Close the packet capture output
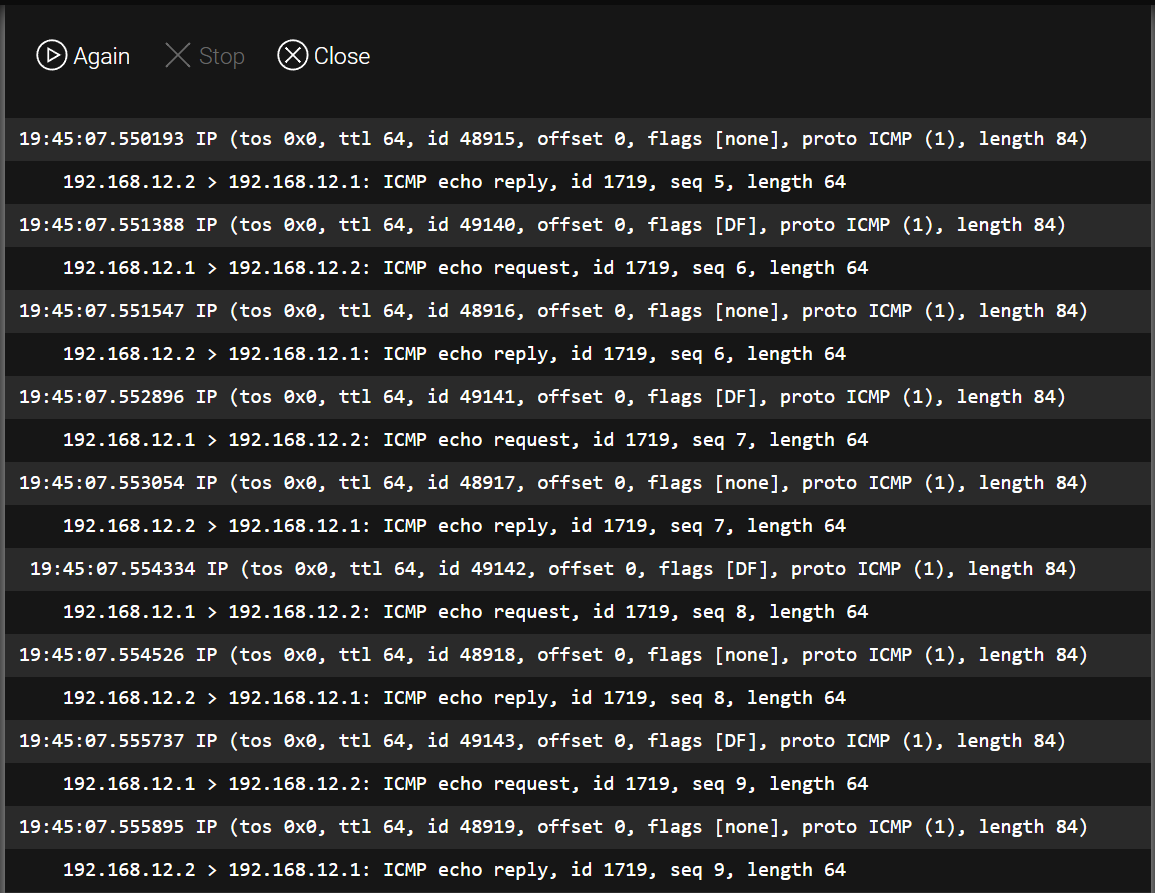Image resolution: width=1155 pixels, height=893 pixels. pyautogui.click(x=324, y=56)
